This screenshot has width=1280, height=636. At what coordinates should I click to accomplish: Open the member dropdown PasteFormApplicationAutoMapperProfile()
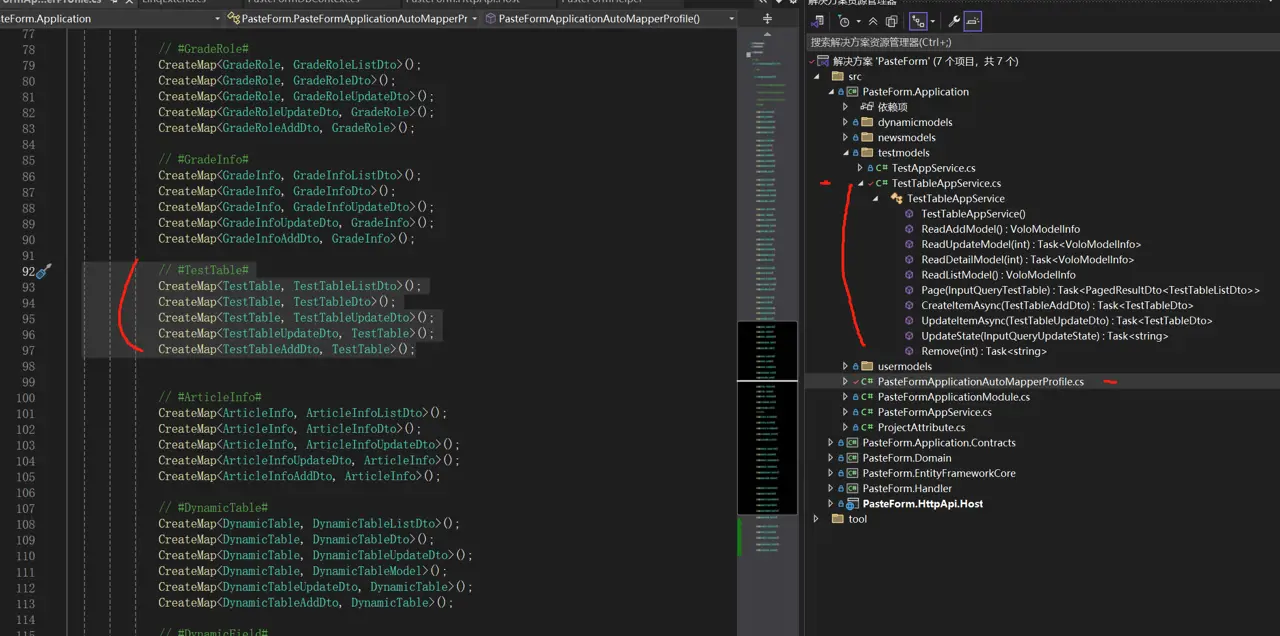tap(610, 18)
